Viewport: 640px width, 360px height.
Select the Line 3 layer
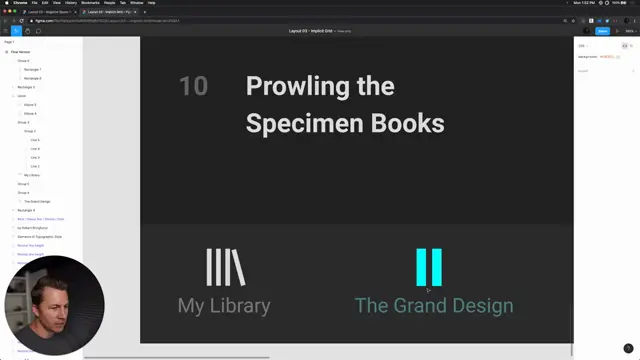click(x=35, y=158)
